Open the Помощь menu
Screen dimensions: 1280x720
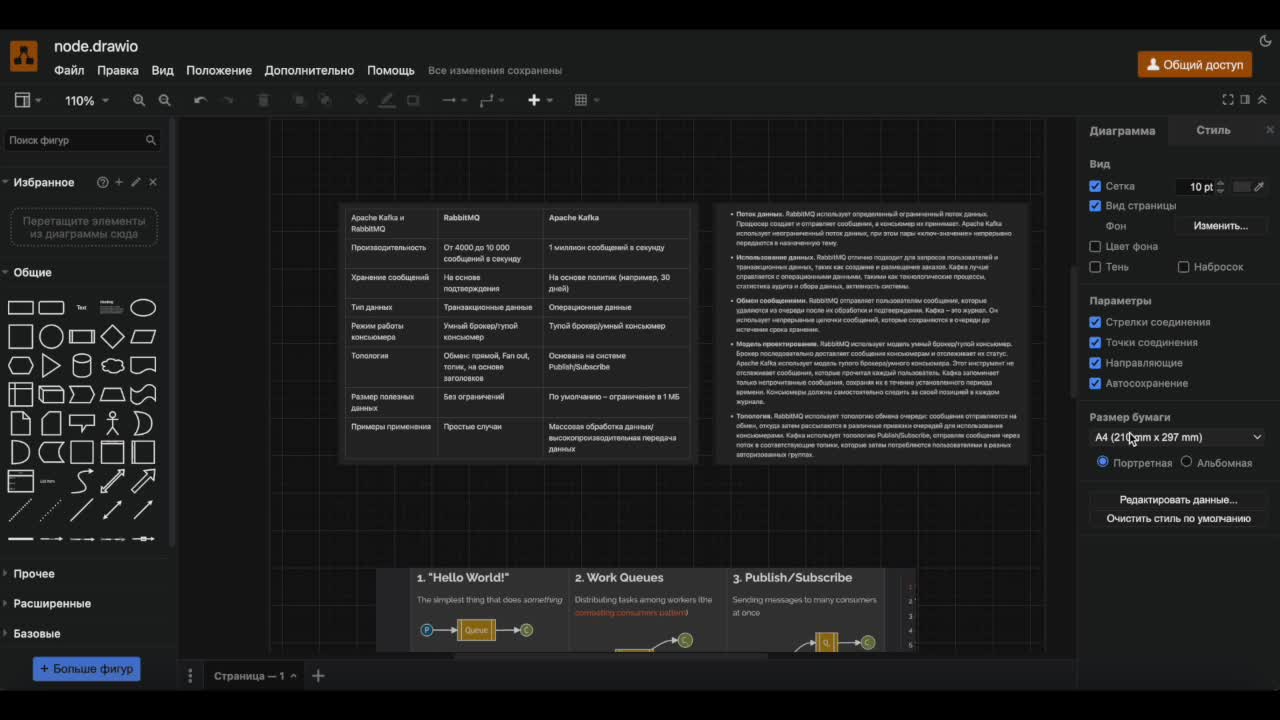pos(391,70)
